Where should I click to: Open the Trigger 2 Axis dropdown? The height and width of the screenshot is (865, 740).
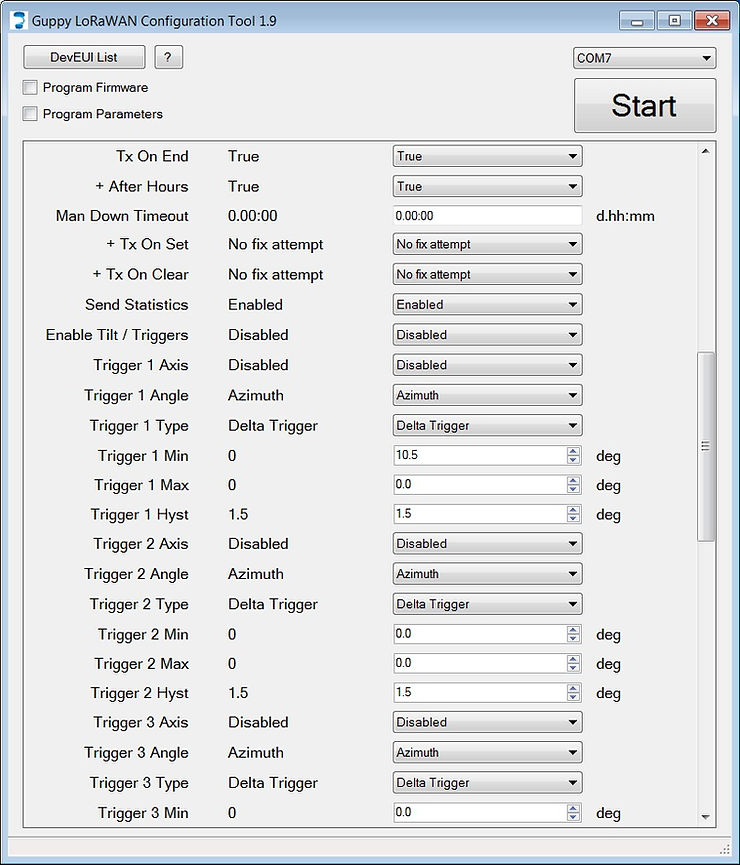(x=487, y=544)
